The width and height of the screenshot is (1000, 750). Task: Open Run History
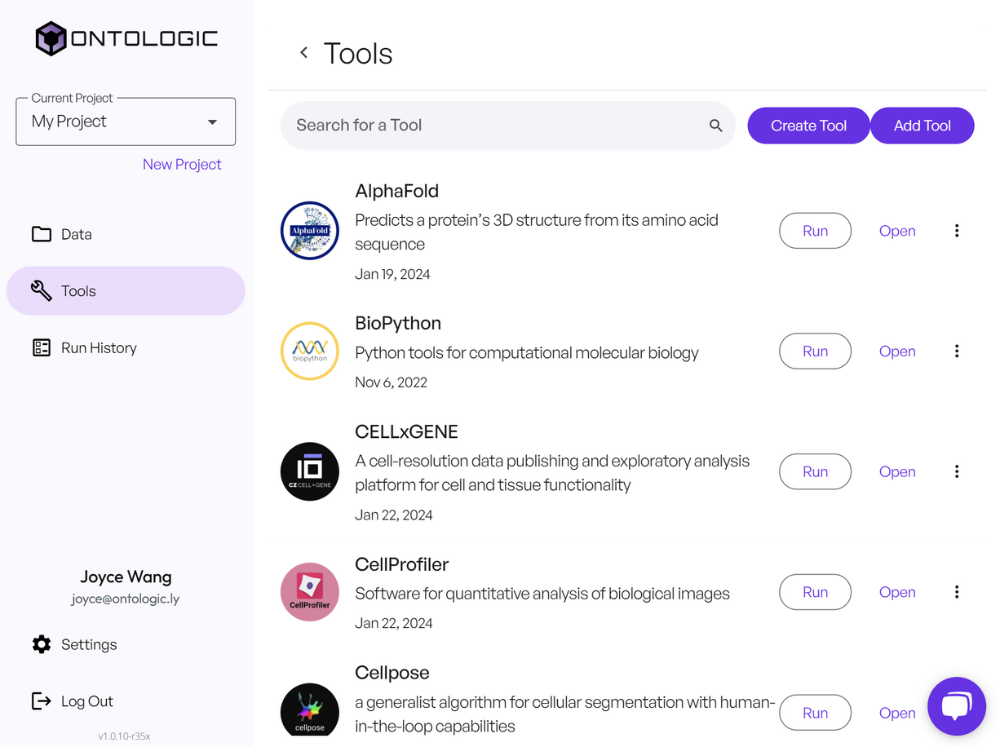click(97, 347)
